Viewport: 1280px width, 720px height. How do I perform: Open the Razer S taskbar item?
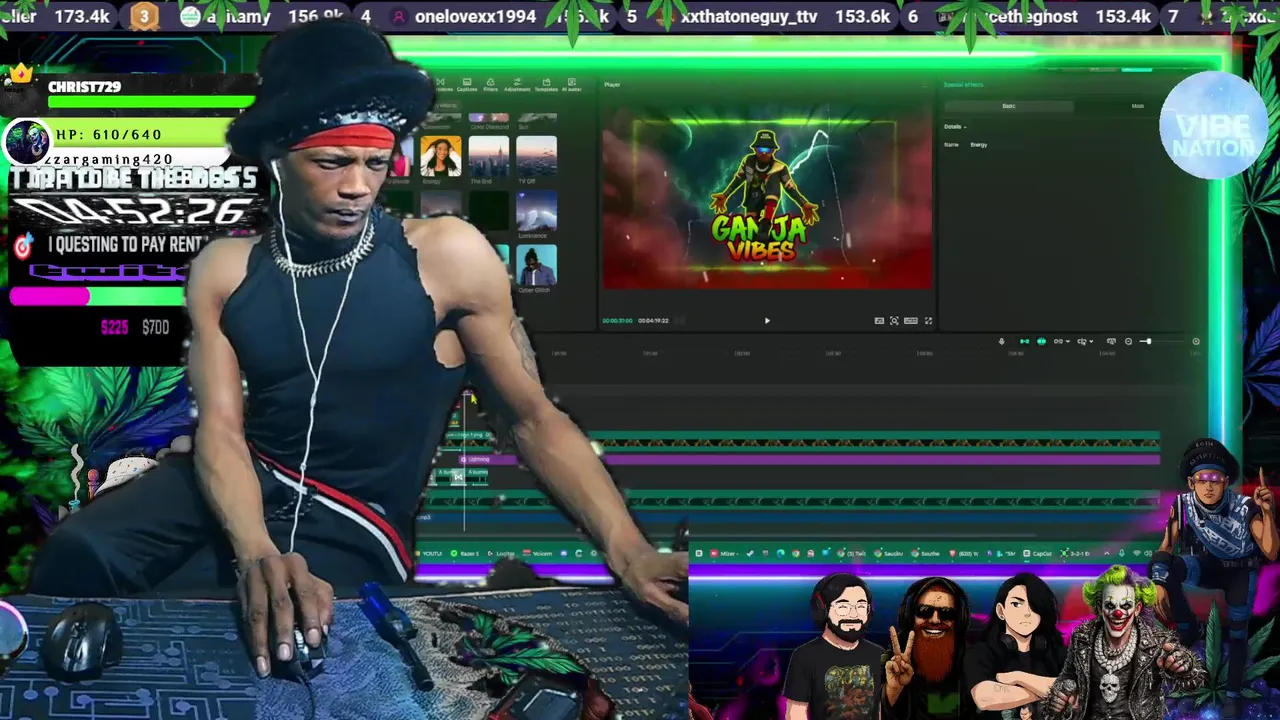(x=466, y=553)
